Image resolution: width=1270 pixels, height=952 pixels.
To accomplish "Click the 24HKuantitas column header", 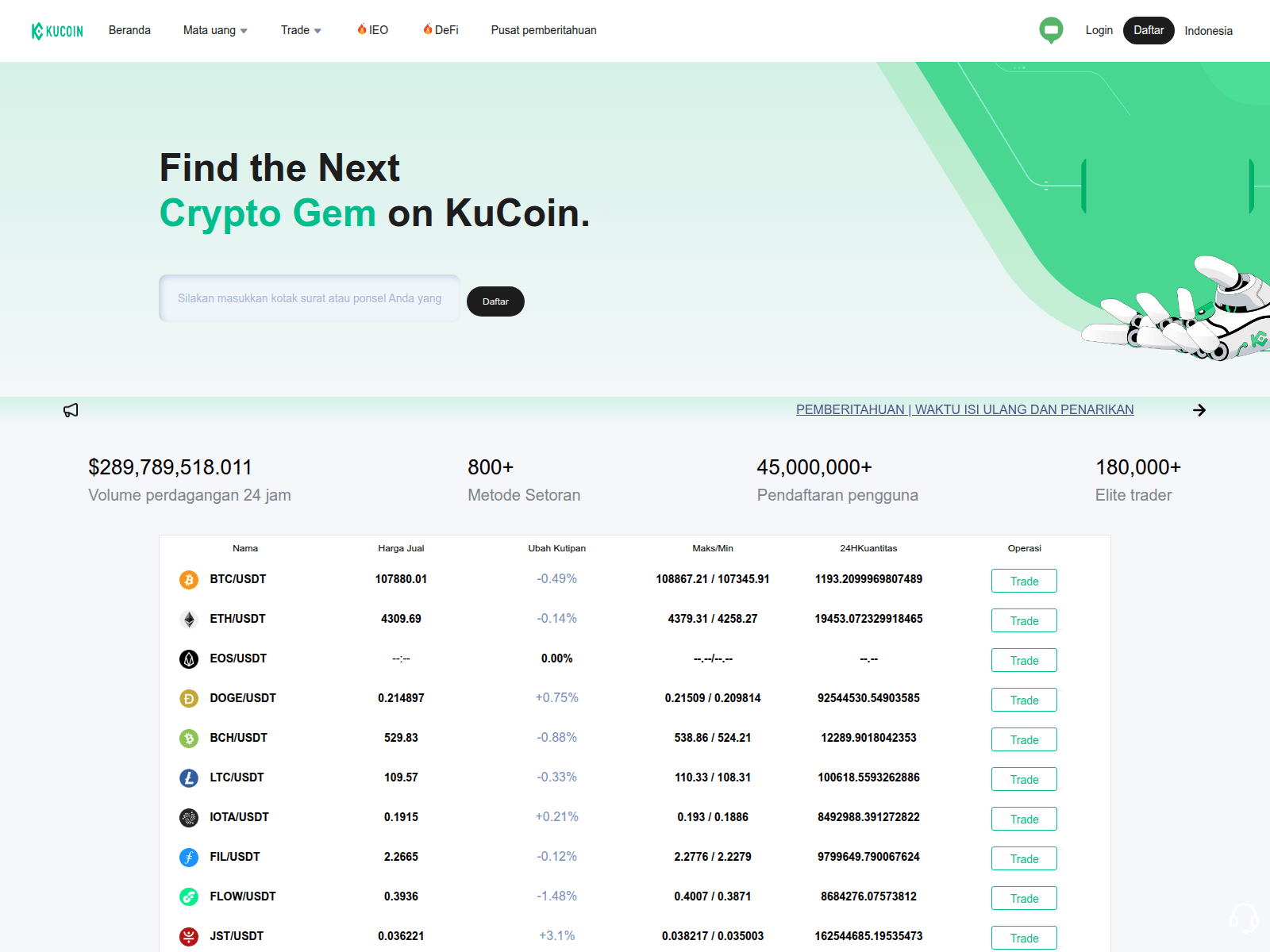I will [x=868, y=548].
